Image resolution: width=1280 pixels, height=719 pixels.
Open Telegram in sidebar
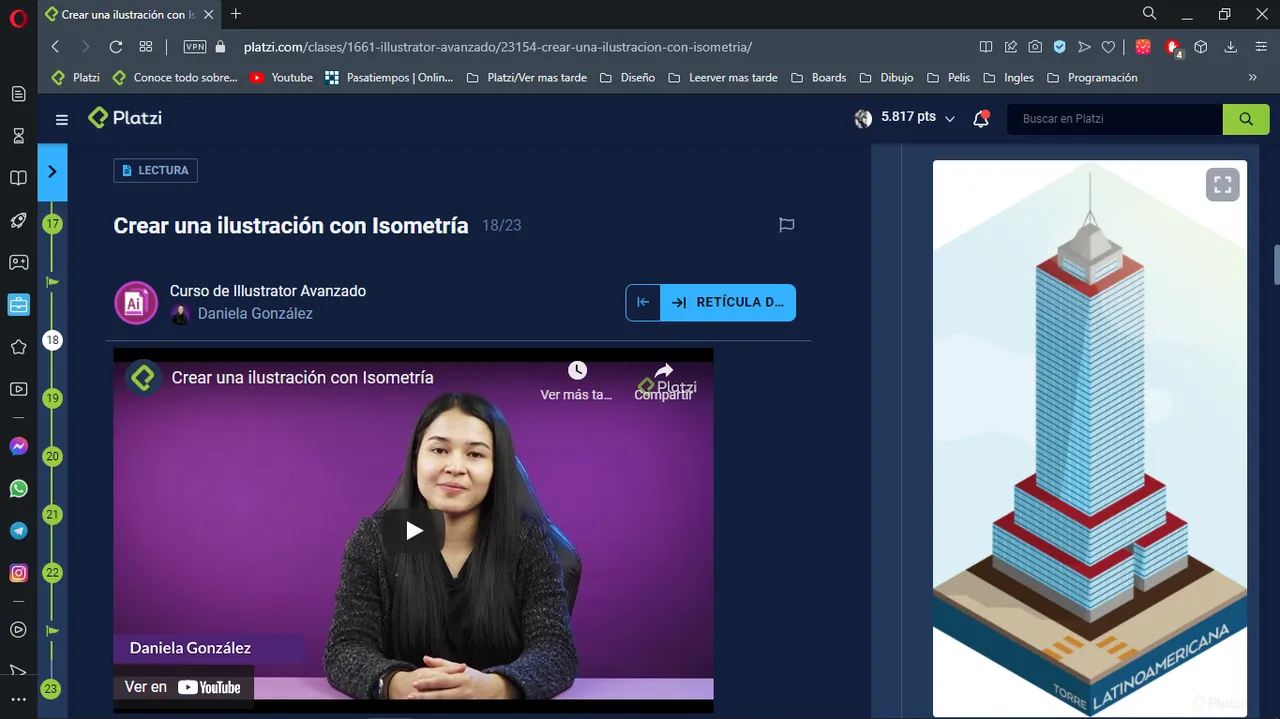(18, 531)
